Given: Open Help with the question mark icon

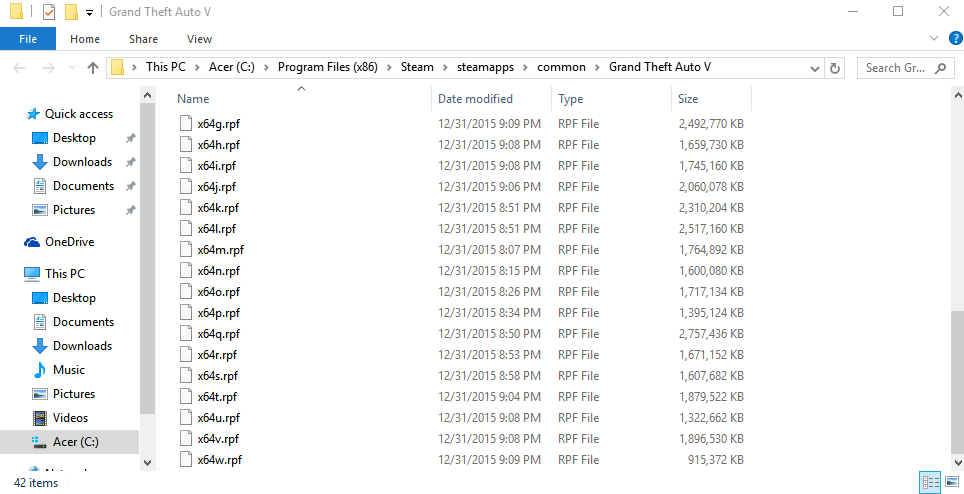Looking at the screenshot, I should 955,38.
